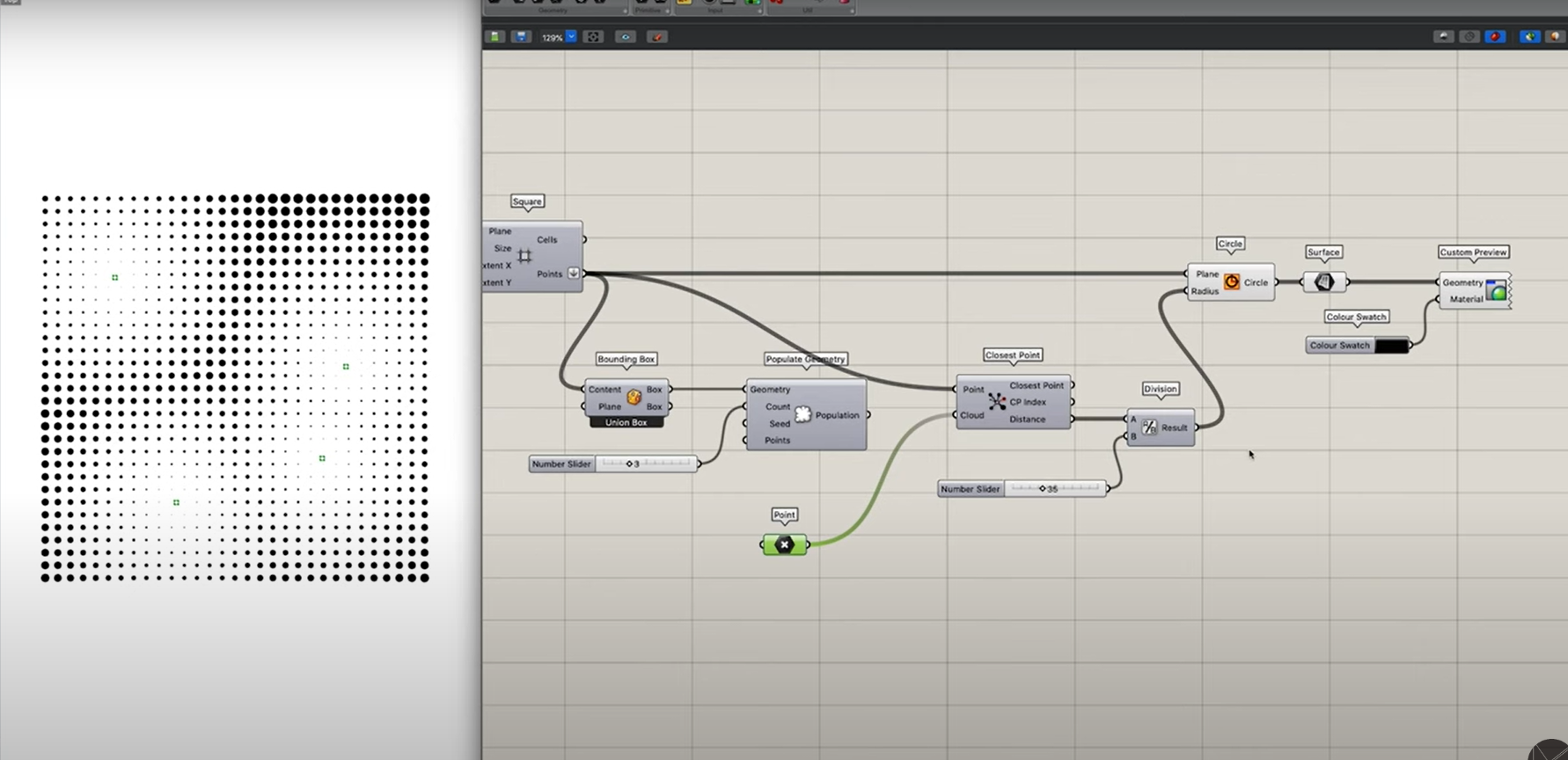Click the Closest Point name tag above its component
This screenshot has height=760, width=1568.
pyautogui.click(x=1013, y=355)
